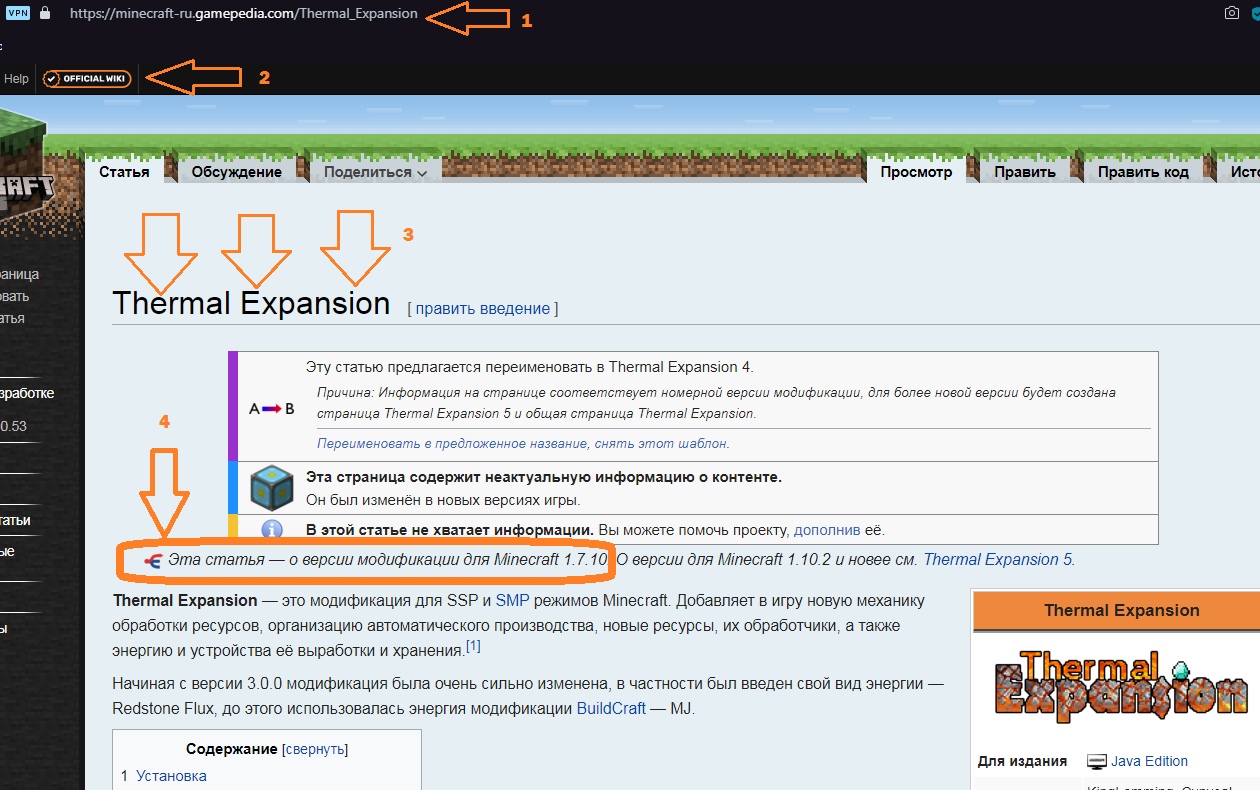This screenshot has height=790, width=1260.
Task: Click the Official Wiki badge
Action: (x=87, y=78)
